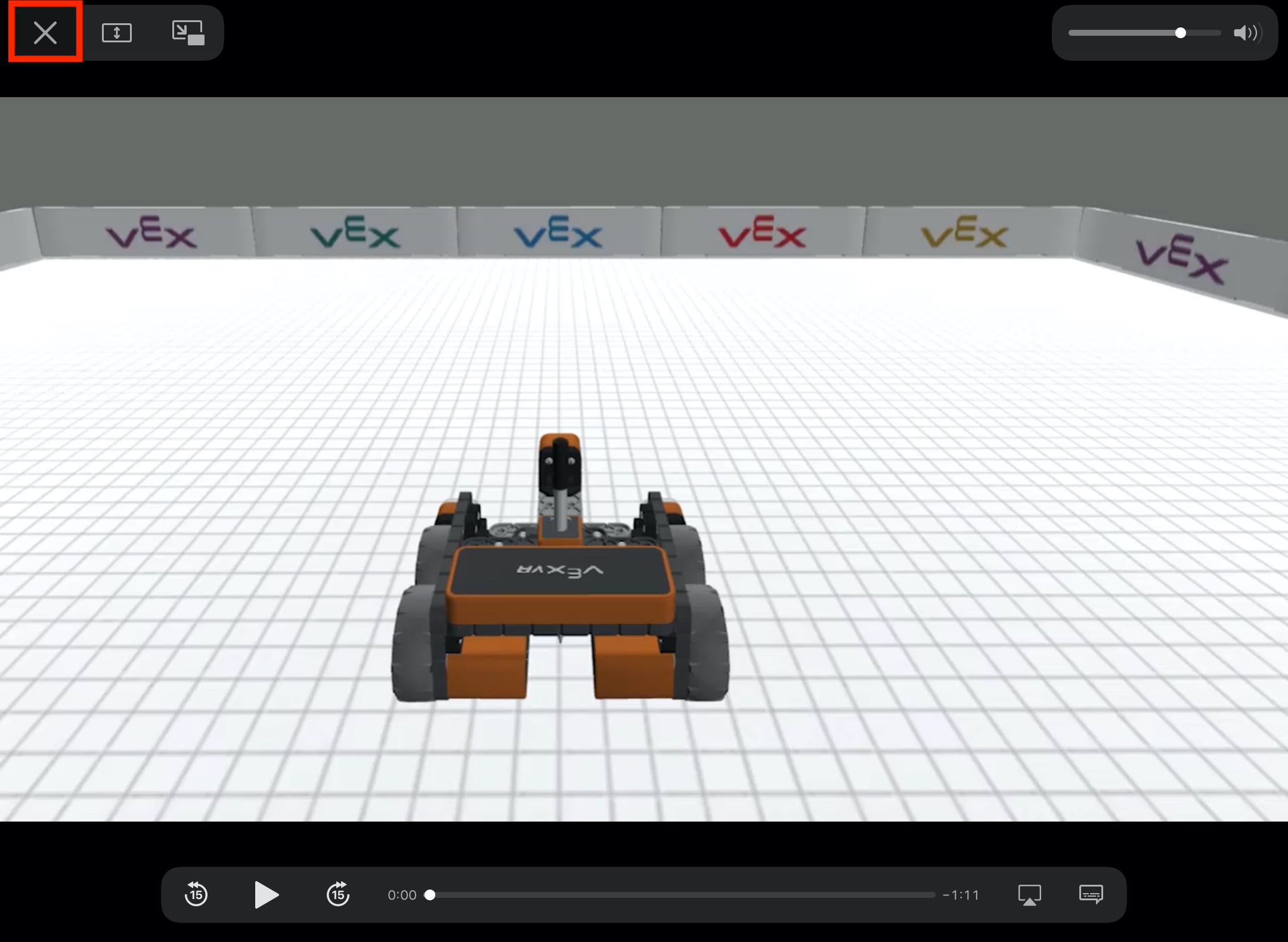Toggle fullscreen aspect view of the video
This screenshot has width=1288, height=942.
[x=117, y=32]
